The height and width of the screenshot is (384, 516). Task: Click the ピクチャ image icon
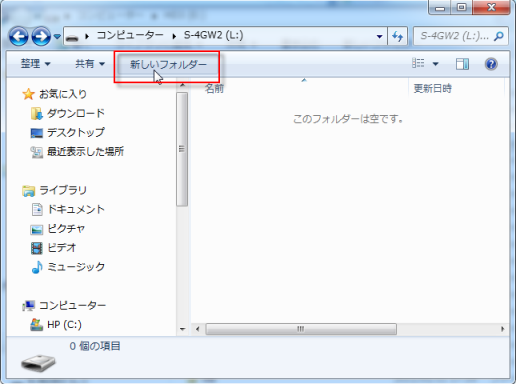pyautogui.click(x=37, y=229)
